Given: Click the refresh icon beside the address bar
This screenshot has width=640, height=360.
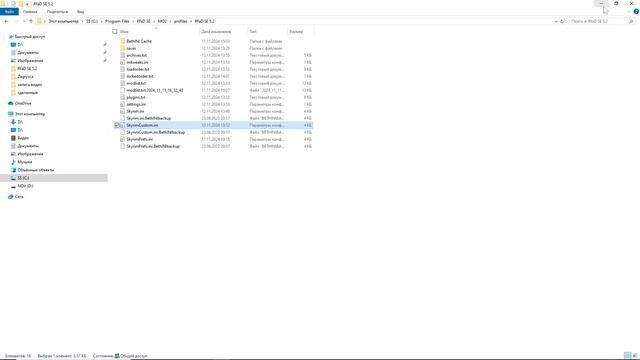Looking at the screenshot, I should (562, 21).
